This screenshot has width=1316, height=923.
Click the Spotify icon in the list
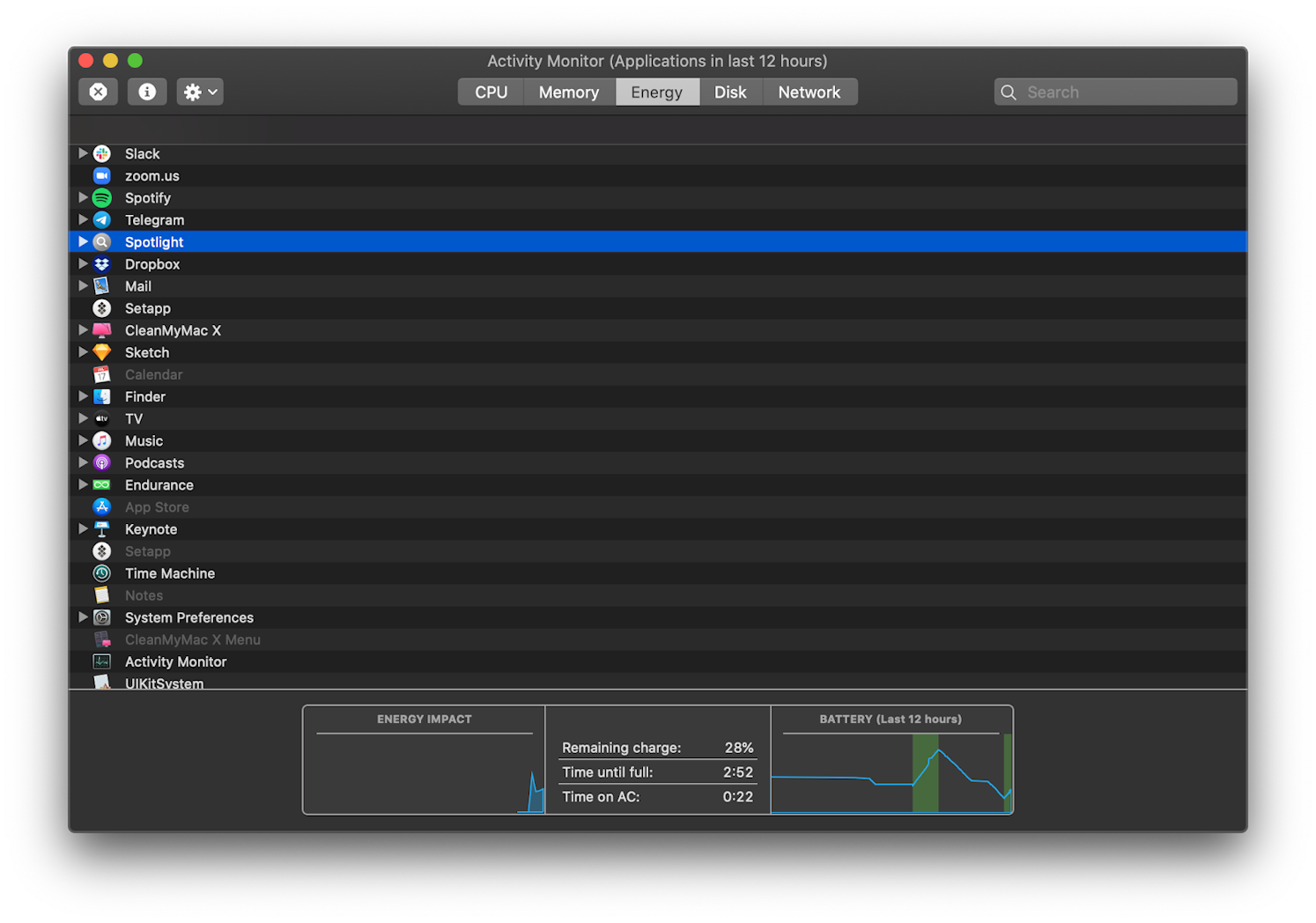coord(101,197)
